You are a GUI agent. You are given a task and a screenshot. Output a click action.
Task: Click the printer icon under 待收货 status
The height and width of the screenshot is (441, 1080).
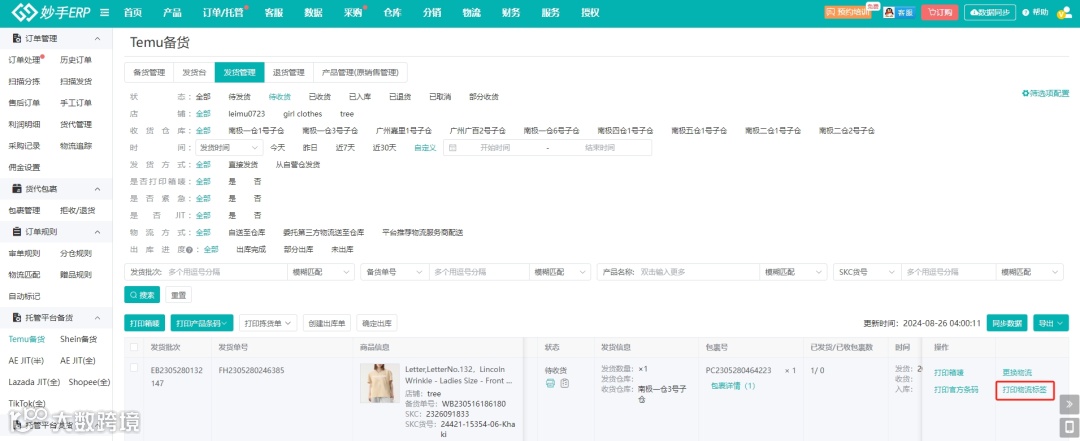550,384
